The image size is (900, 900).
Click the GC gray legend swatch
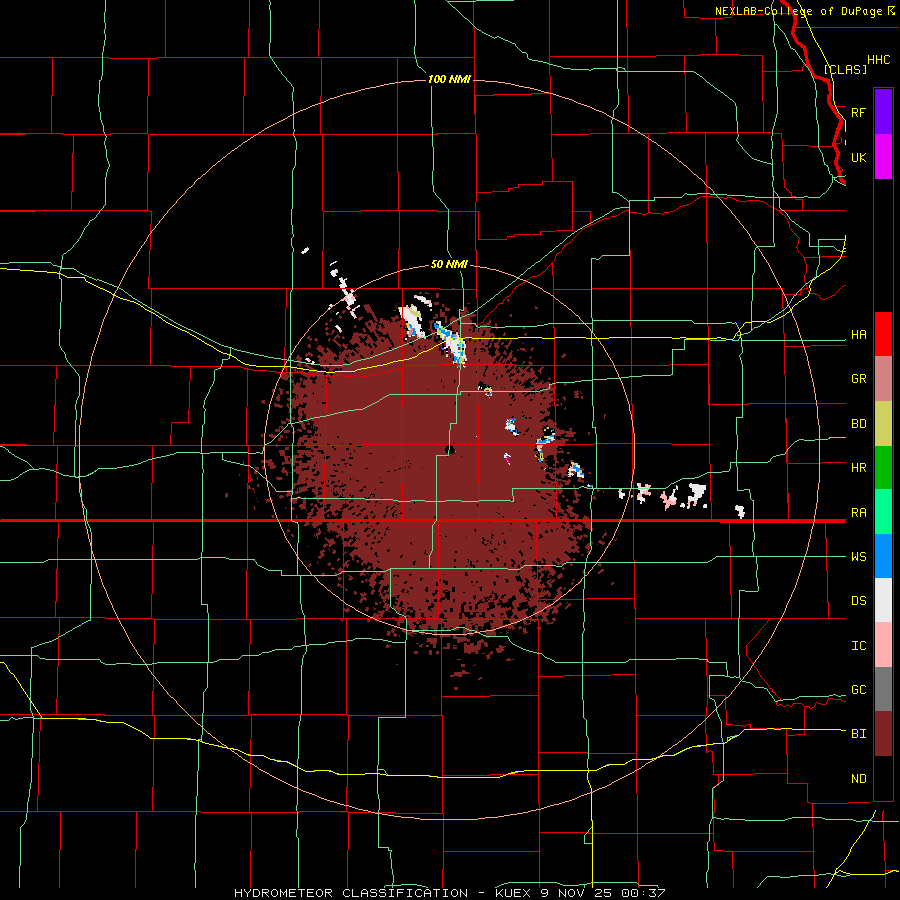[x=883, y=689]
